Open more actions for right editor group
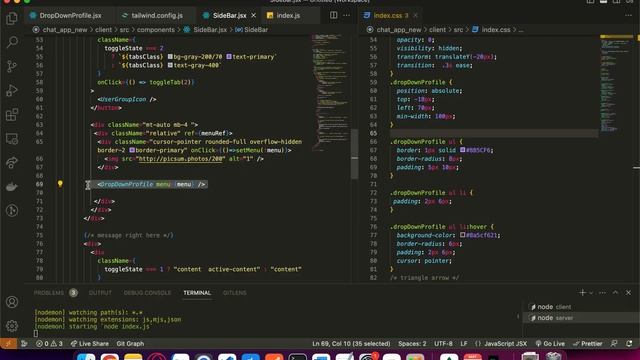Image resolution: width=640 pixels, height=360 pixels. (628, 16)
